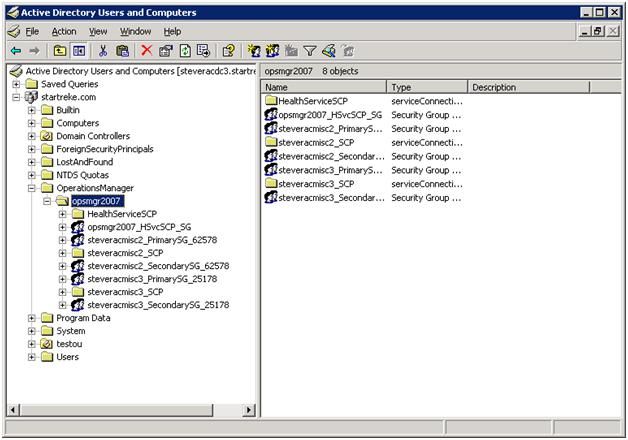Click the tree pane scroll-right arrow

click(249, 410)
